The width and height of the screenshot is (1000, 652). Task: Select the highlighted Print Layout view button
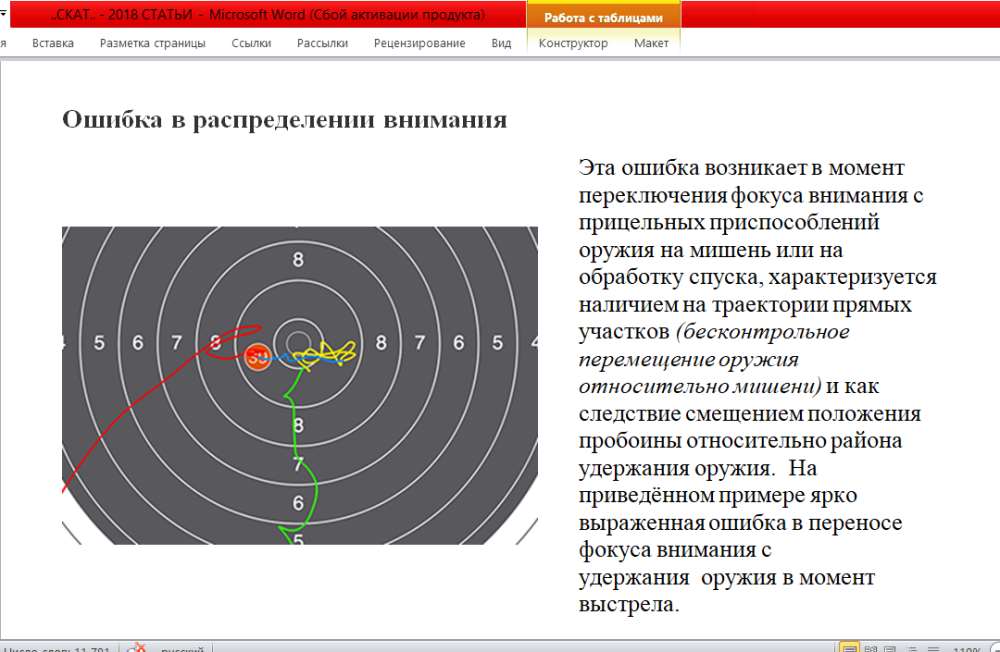(849, 648)
